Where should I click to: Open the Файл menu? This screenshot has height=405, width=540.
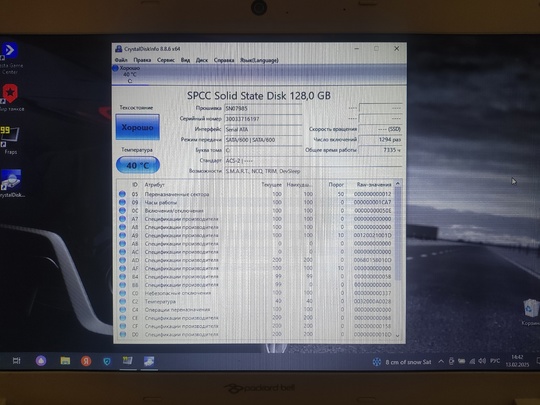(121, 60)
